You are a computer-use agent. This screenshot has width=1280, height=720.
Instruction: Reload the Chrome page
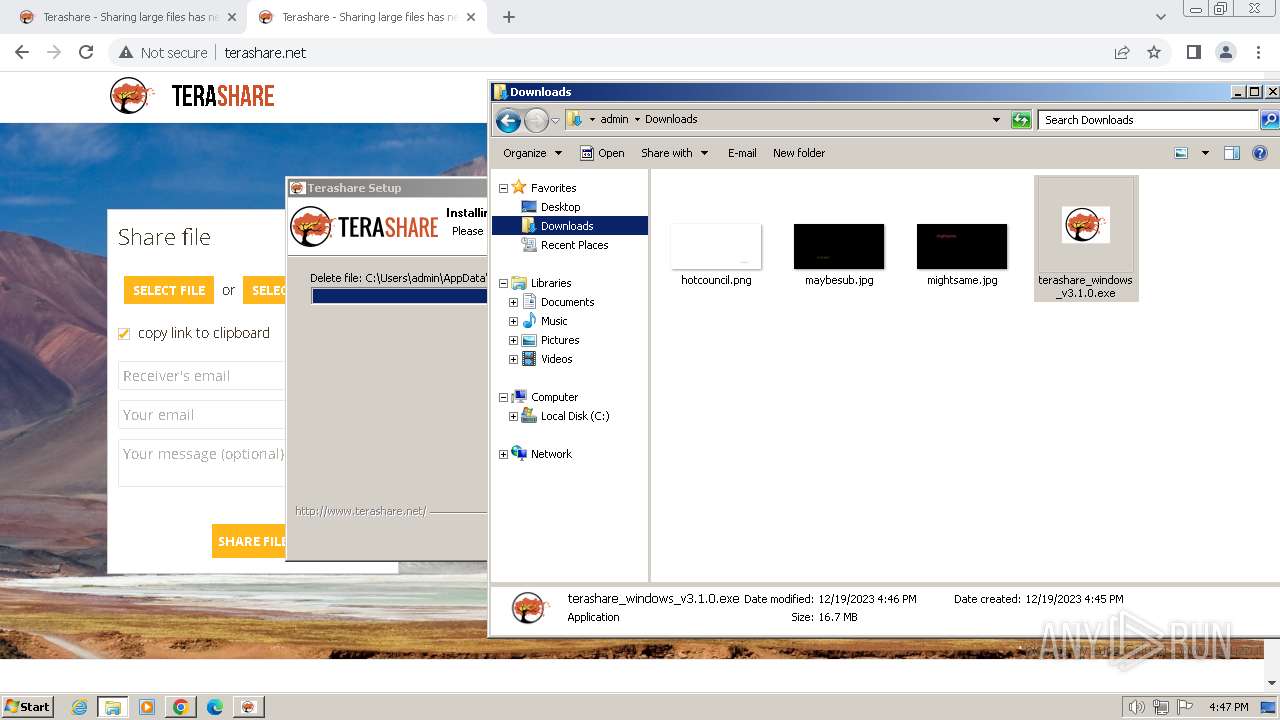[x=86, y=52]
